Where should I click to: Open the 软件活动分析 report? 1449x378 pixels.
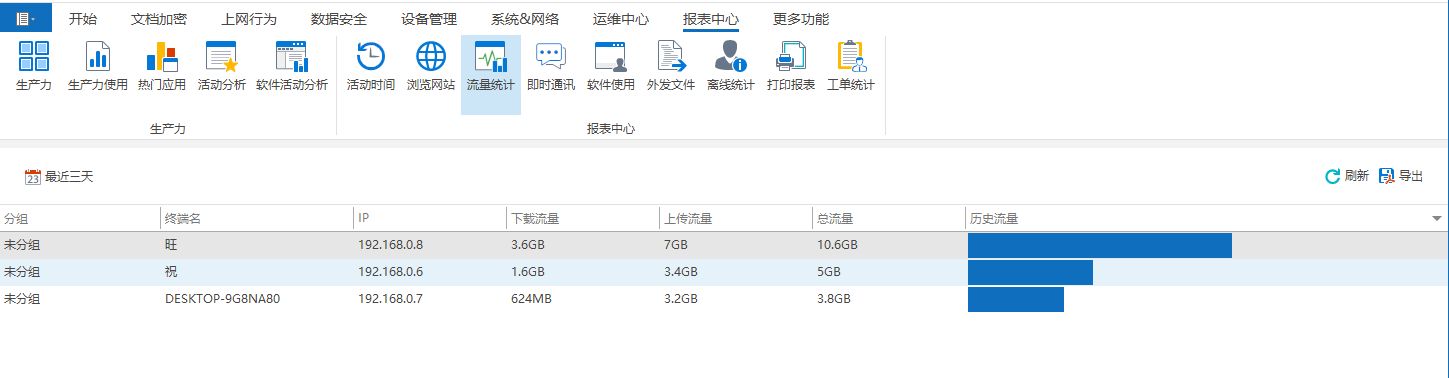click(x=292, y=67)
